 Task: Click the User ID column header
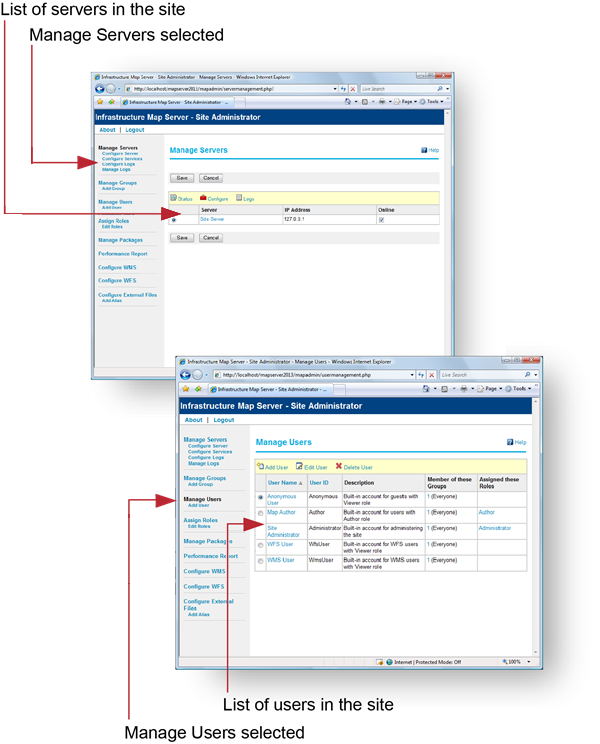click(319, 483)
